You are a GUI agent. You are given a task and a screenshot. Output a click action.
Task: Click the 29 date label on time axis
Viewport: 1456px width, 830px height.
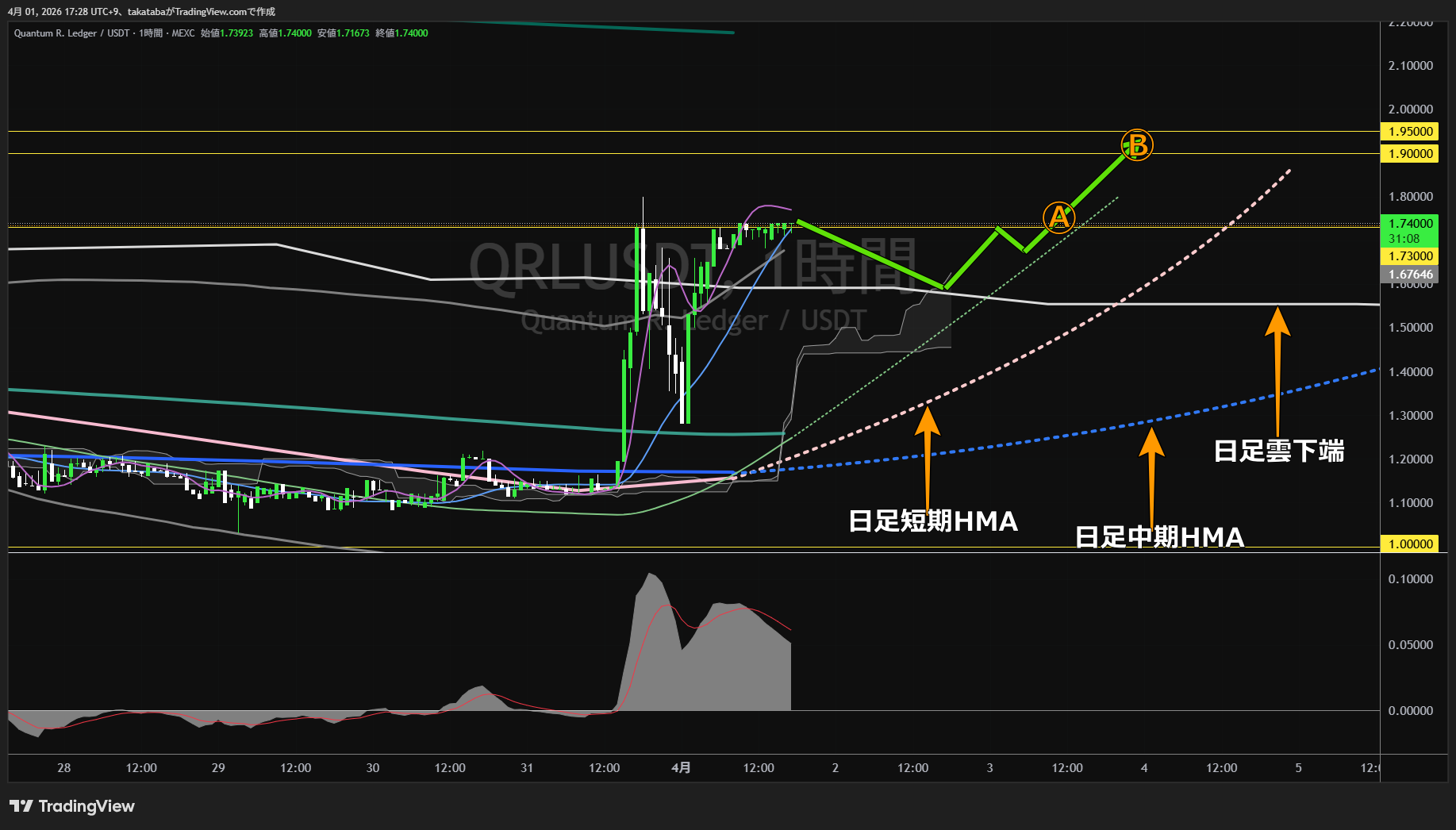coord(218,768)
